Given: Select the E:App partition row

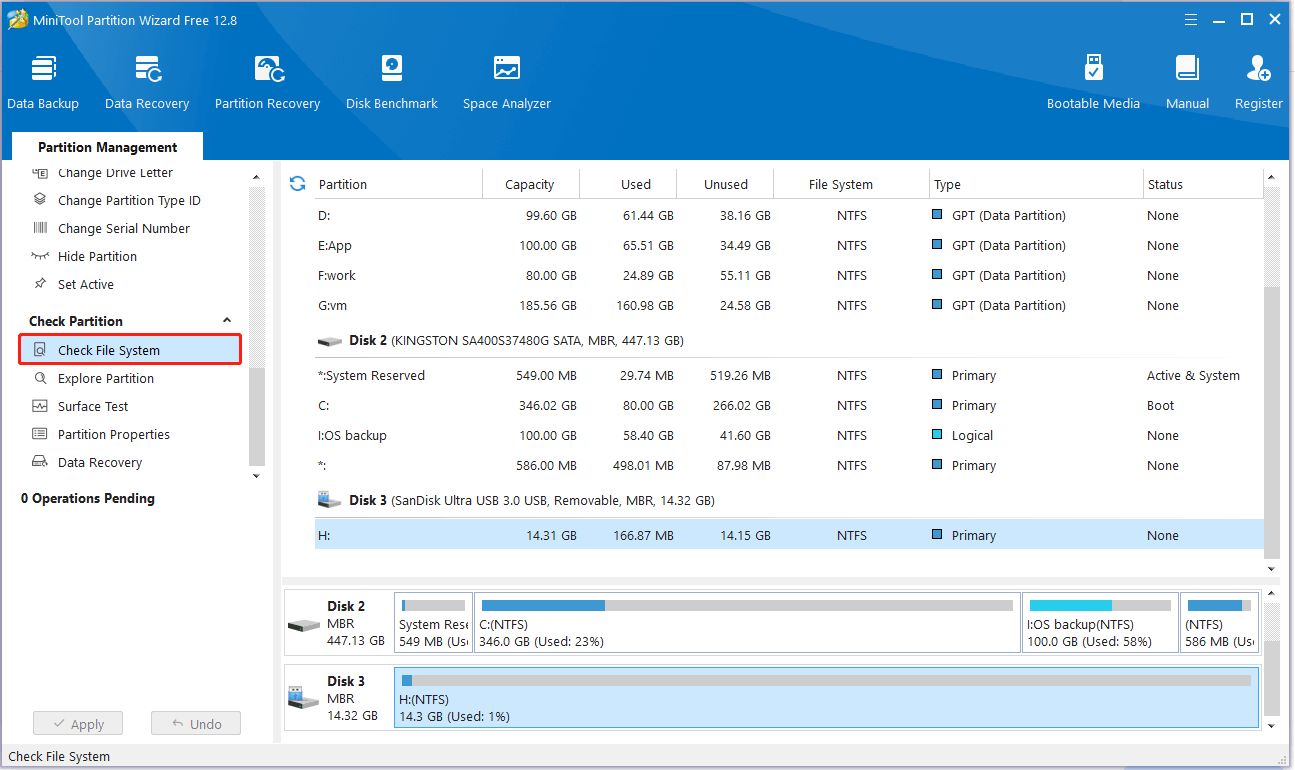Looking at the screenshot, I should click(x=790, y=245).
